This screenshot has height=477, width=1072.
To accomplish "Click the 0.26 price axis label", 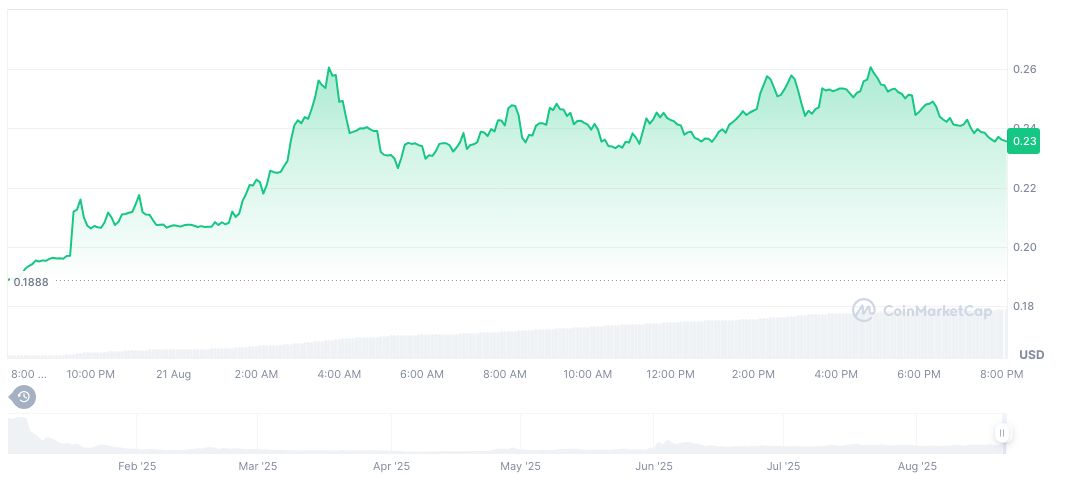I will click(x=1024, y=69).
